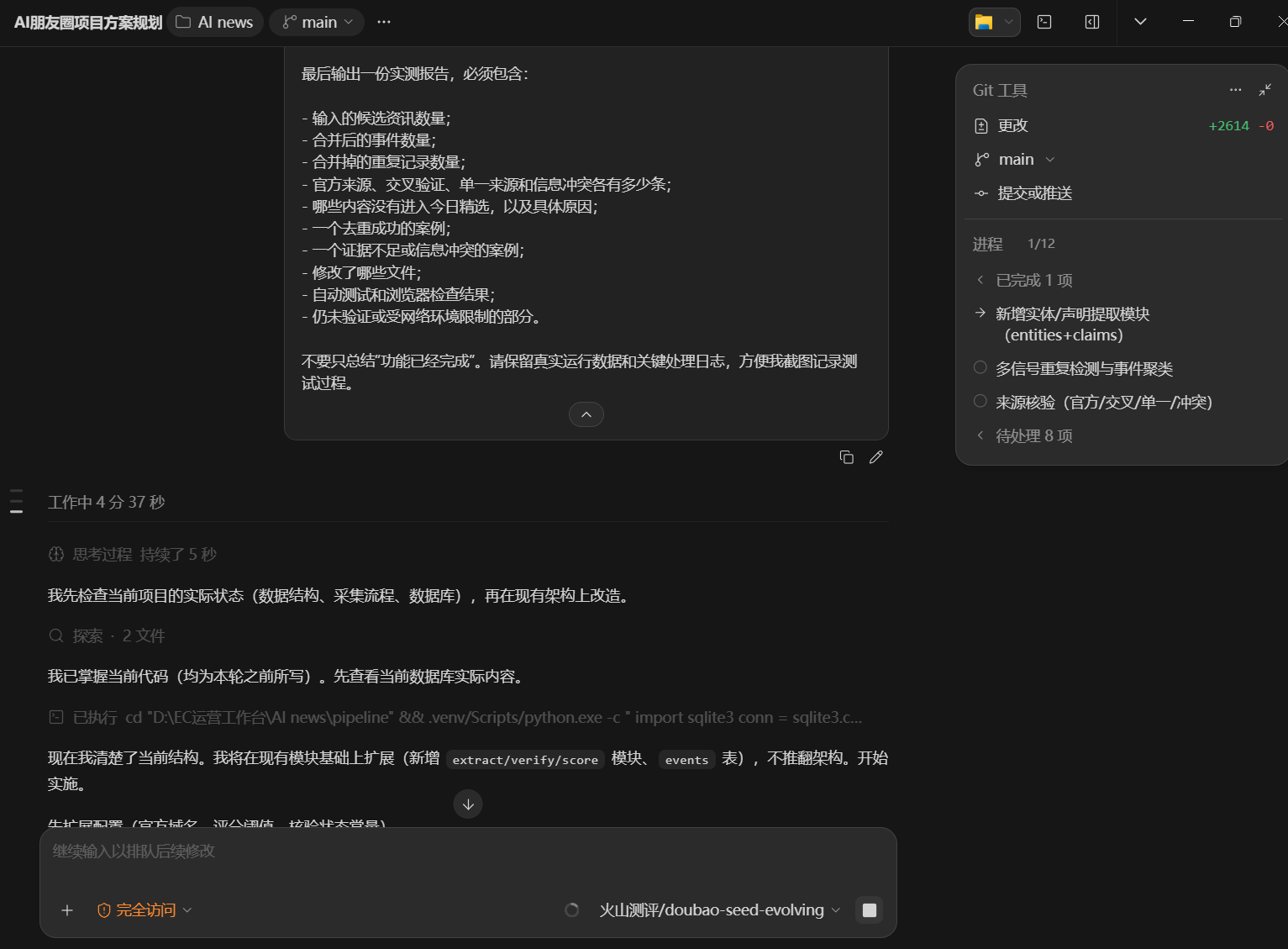Click the 工作中 4 分 37 秒 status

pos(107,502)
